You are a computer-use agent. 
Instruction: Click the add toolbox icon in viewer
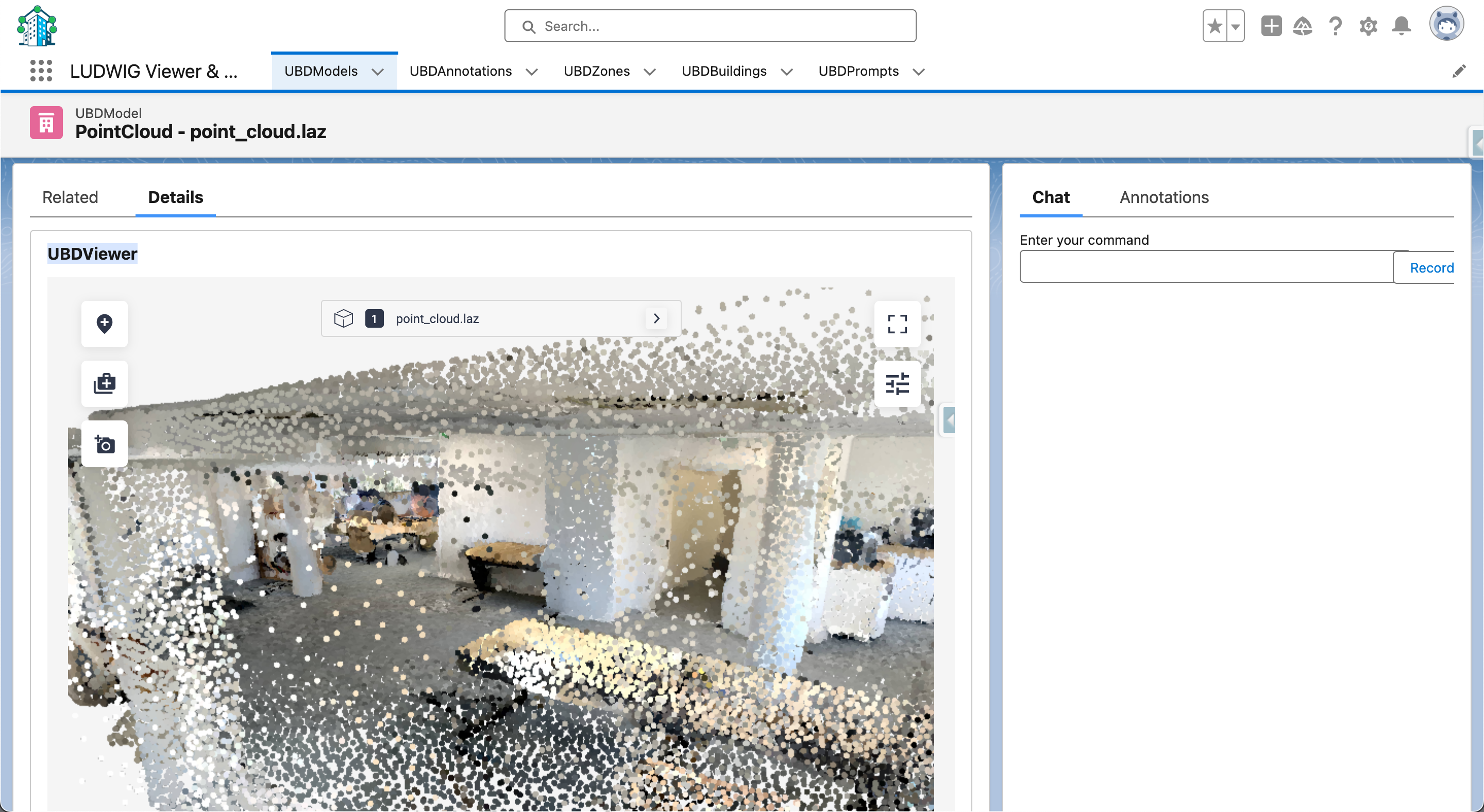(104, 383)
